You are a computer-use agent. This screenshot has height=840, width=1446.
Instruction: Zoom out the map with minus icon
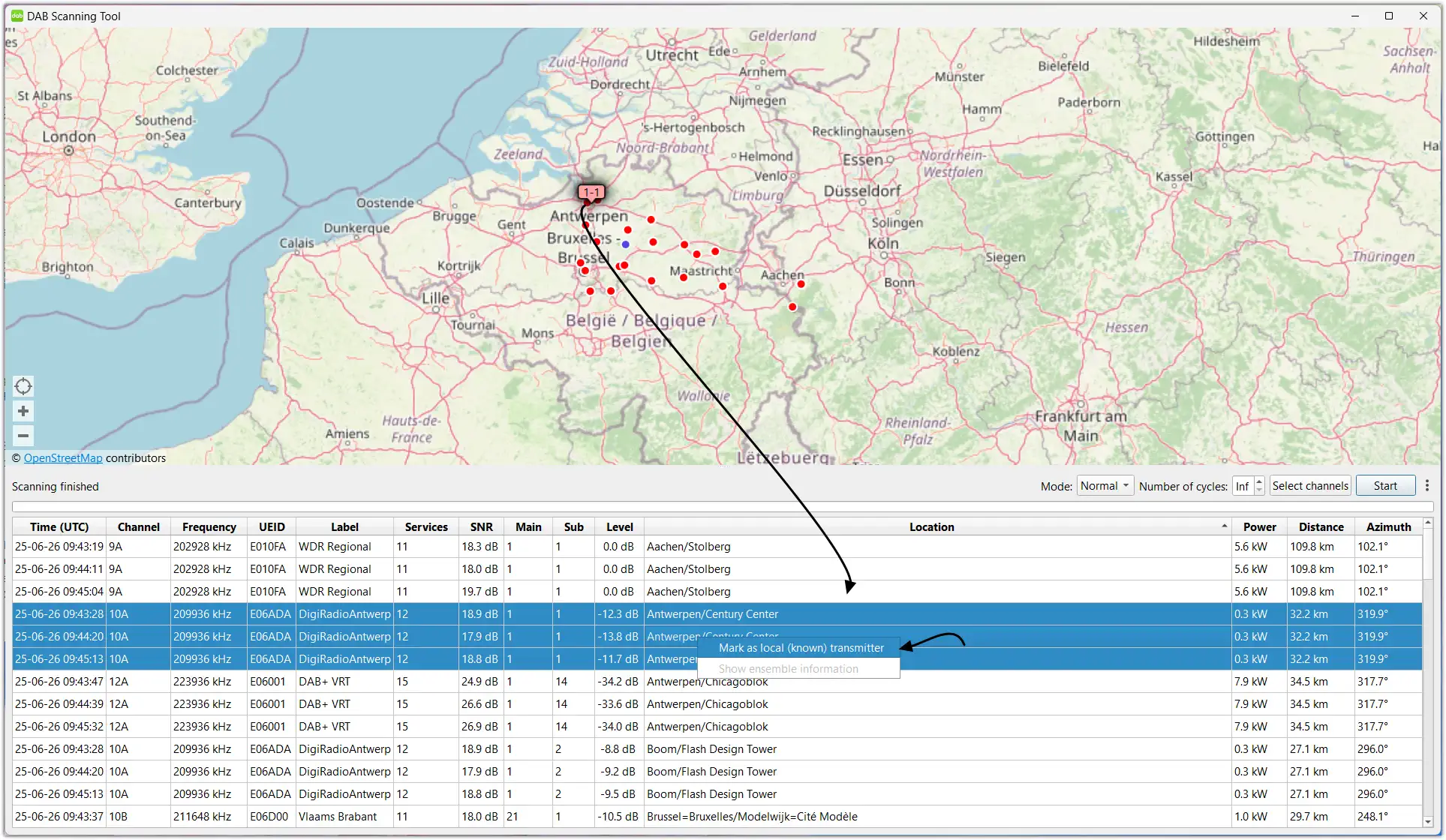click(23, 436)
